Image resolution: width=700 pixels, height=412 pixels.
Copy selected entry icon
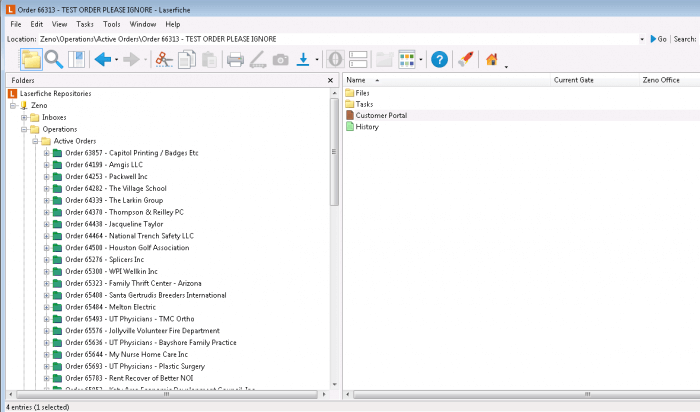coord(187,59)
